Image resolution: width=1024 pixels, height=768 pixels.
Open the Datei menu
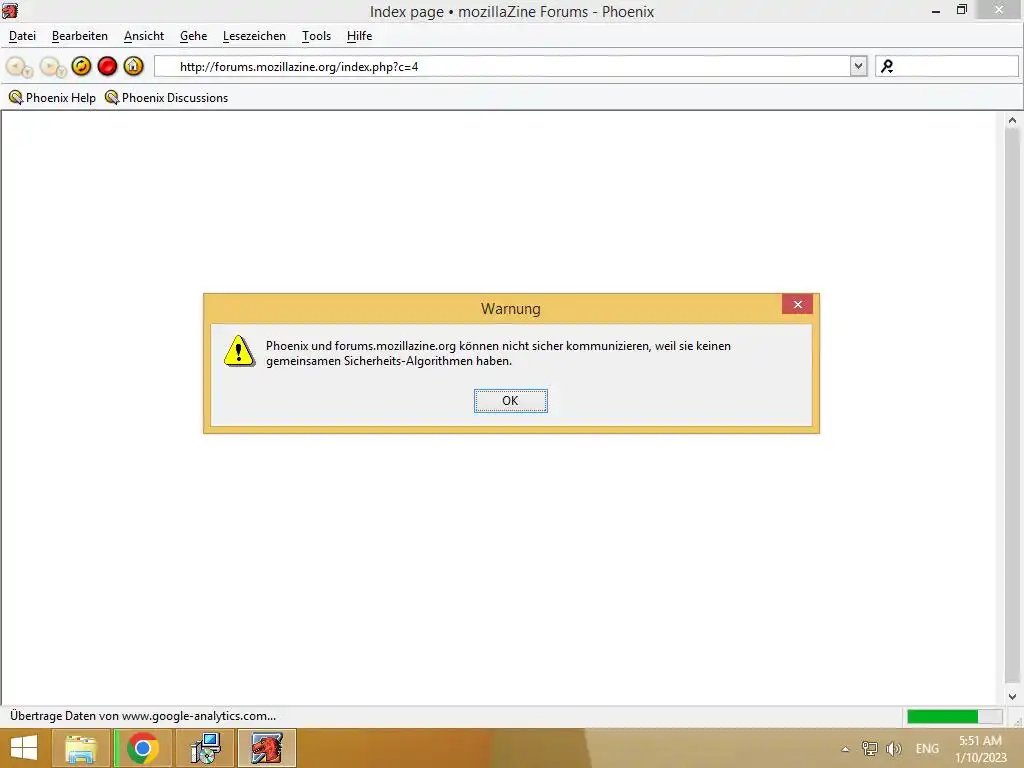tap(22, 36)
